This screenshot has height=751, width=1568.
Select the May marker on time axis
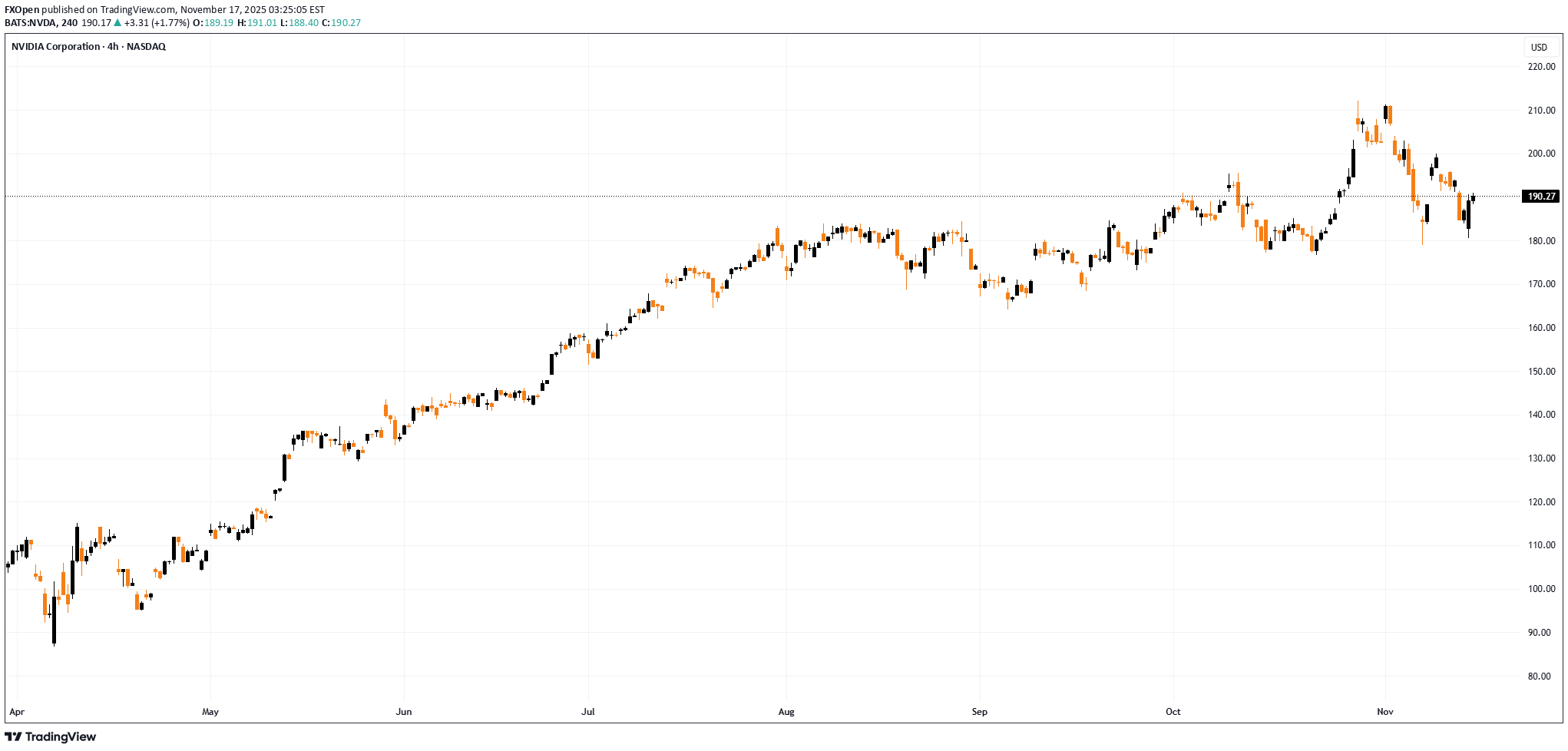coord(210,712)
